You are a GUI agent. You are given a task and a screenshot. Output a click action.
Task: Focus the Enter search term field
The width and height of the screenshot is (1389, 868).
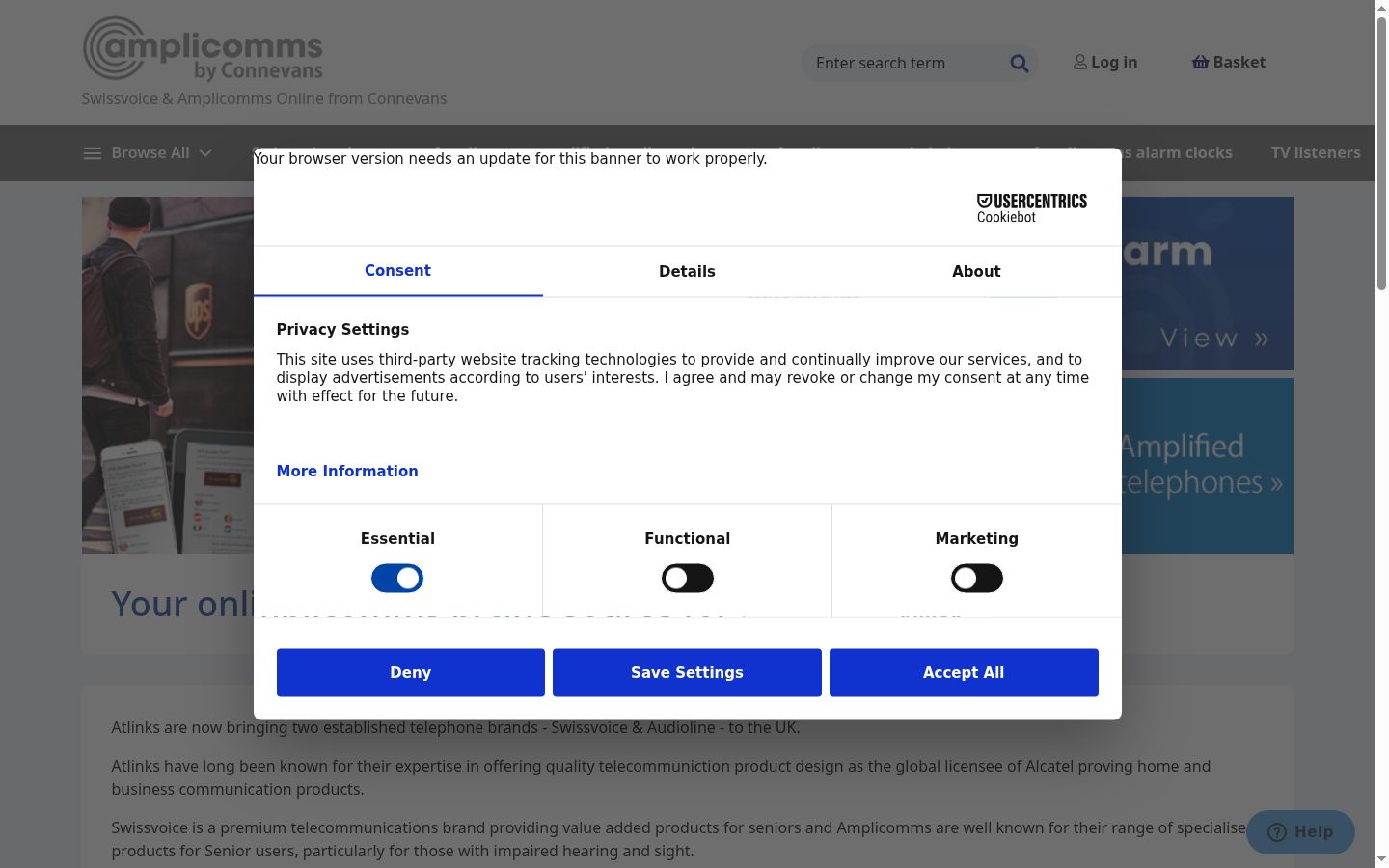(905, 64)
